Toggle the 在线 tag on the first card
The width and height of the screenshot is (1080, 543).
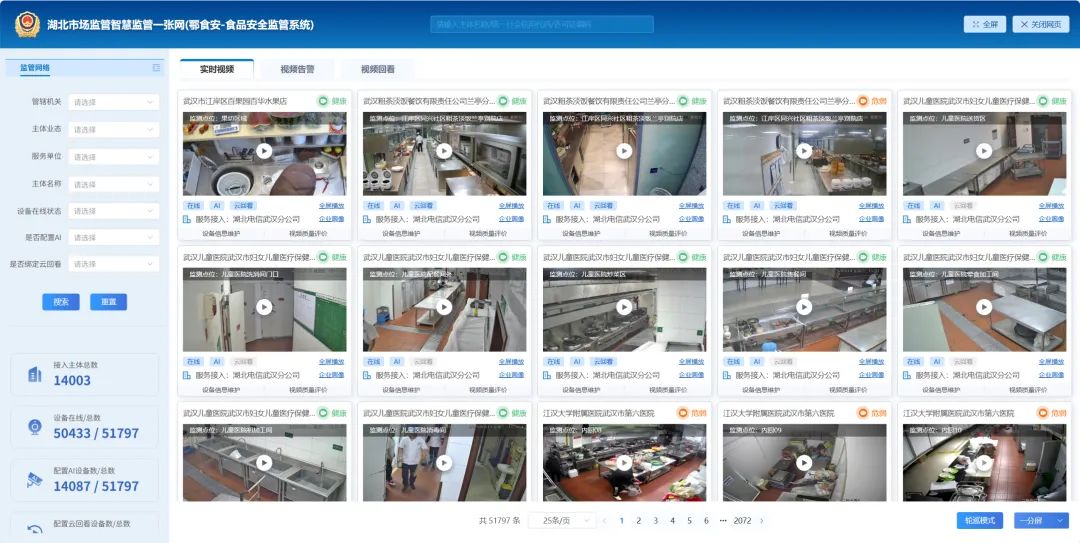[193, 205]
